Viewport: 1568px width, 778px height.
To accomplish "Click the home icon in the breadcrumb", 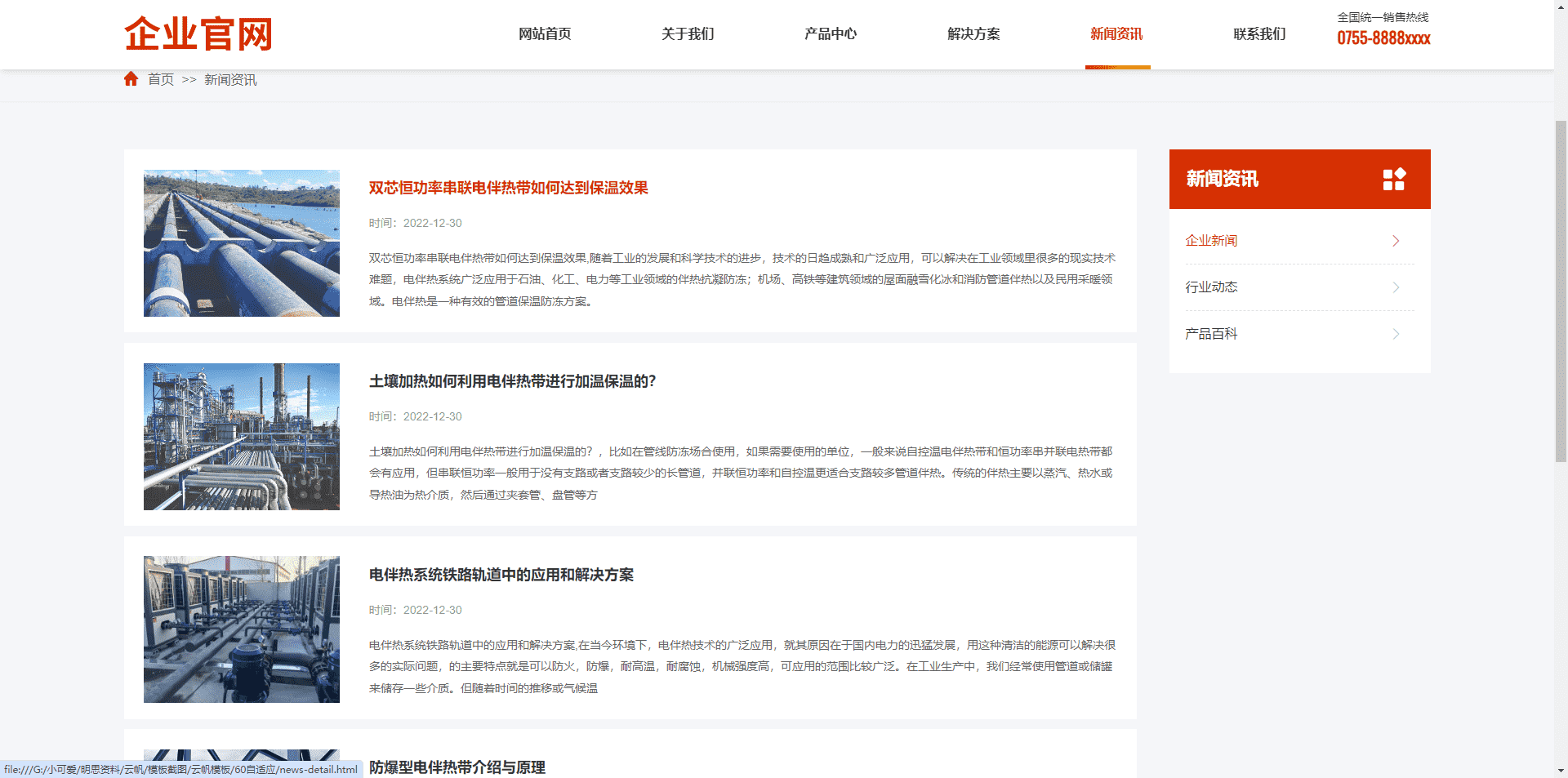I will pos(131,79).
